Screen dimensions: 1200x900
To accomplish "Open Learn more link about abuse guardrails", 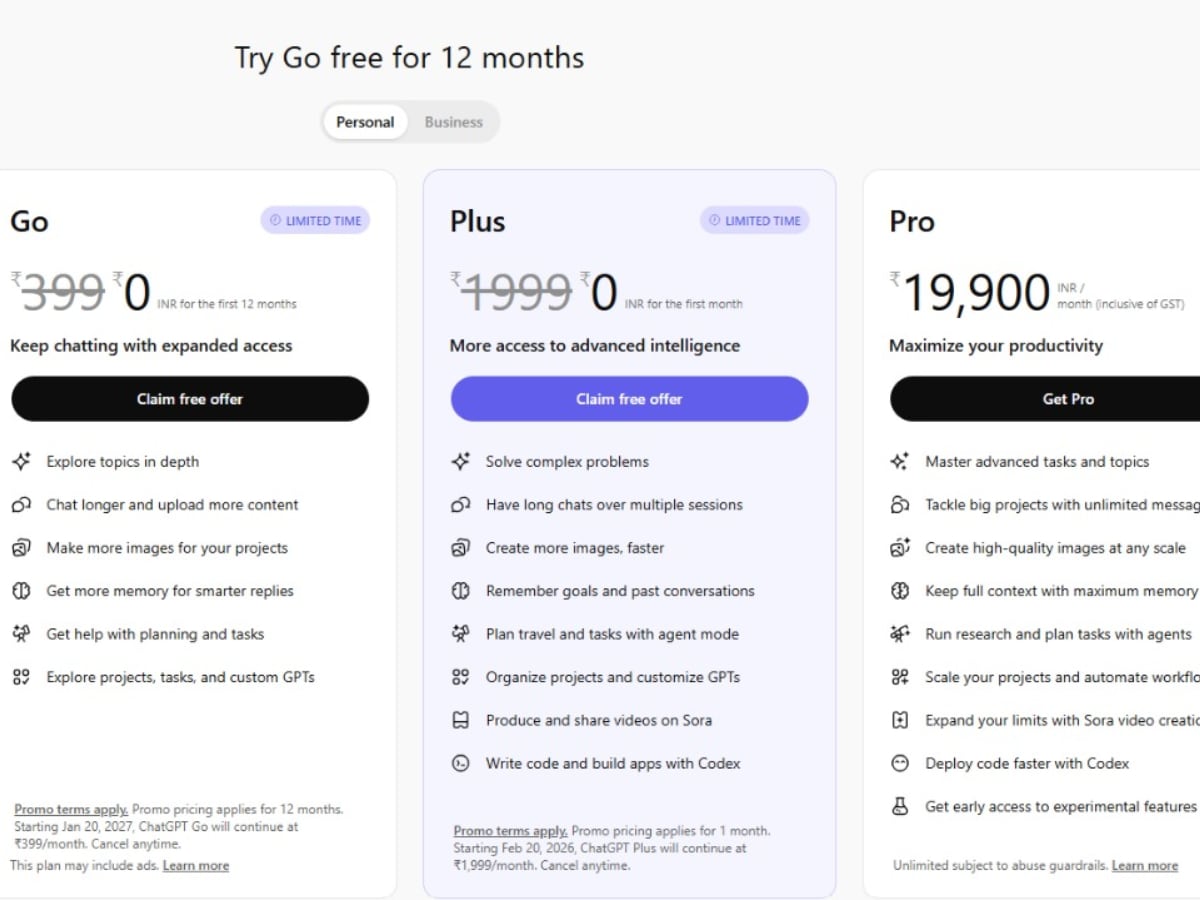I will pos(1144,866).
